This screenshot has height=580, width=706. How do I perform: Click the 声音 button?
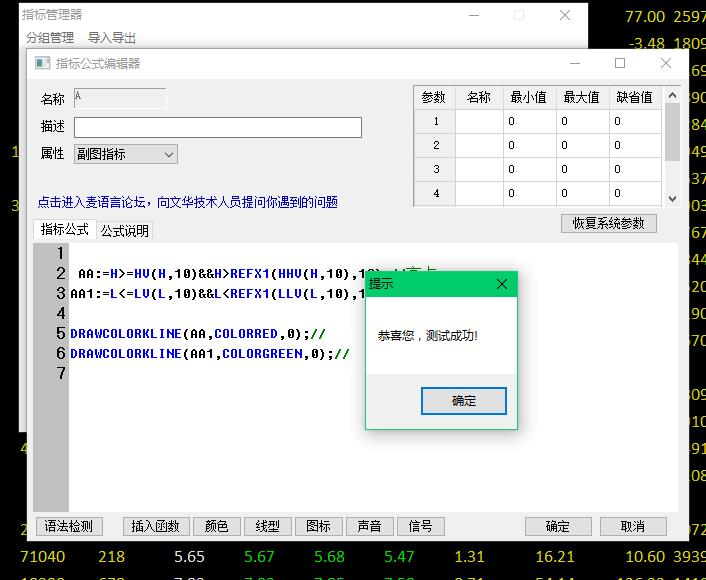pyautogui.click(x=369, y=526)
